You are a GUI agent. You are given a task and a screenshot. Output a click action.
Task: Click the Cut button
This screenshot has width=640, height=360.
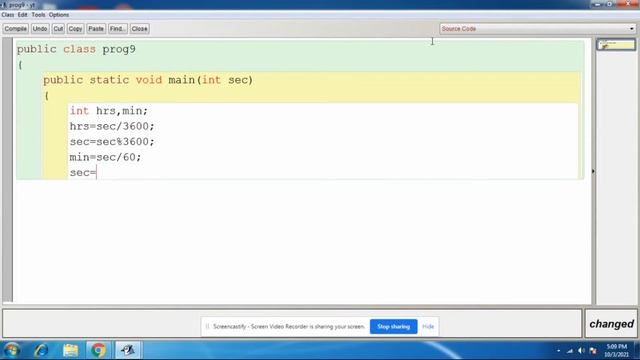coord(58,29)
